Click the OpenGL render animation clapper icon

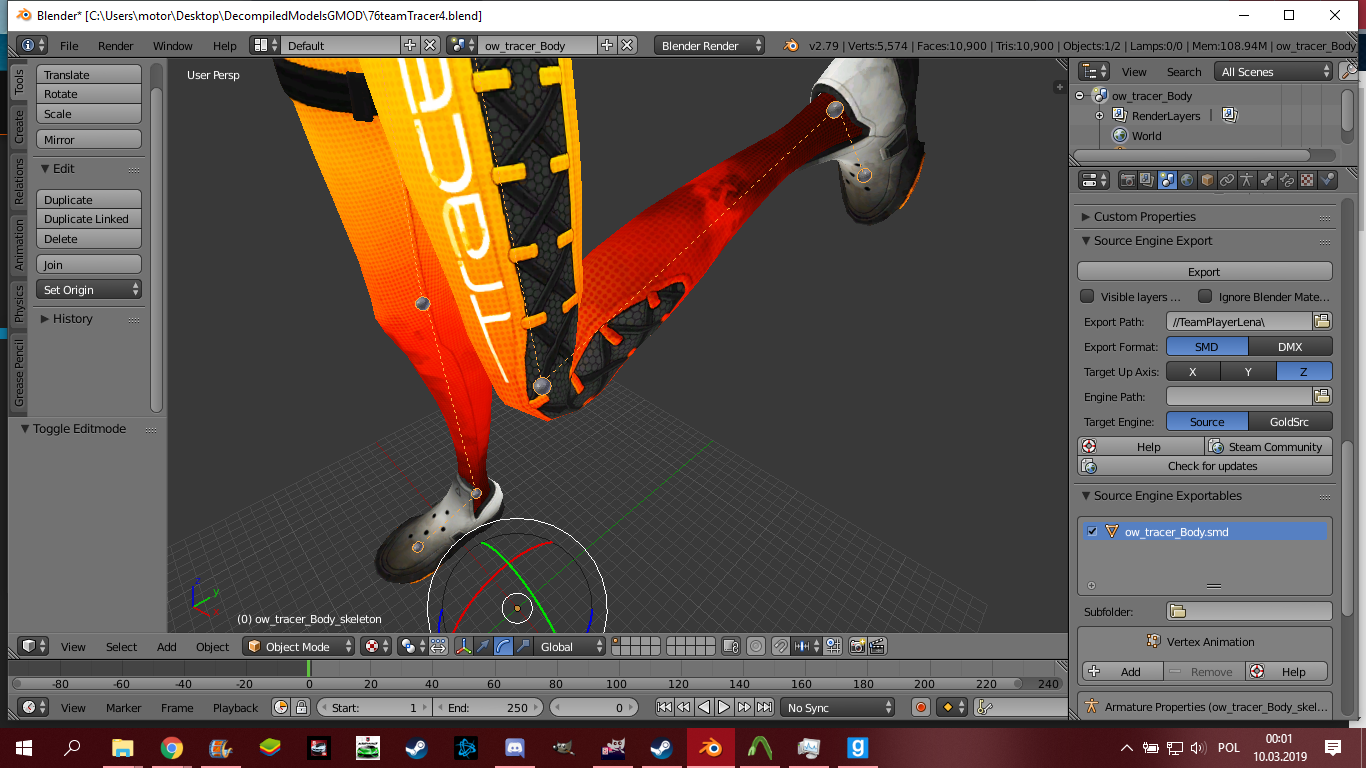click(877, 647)
